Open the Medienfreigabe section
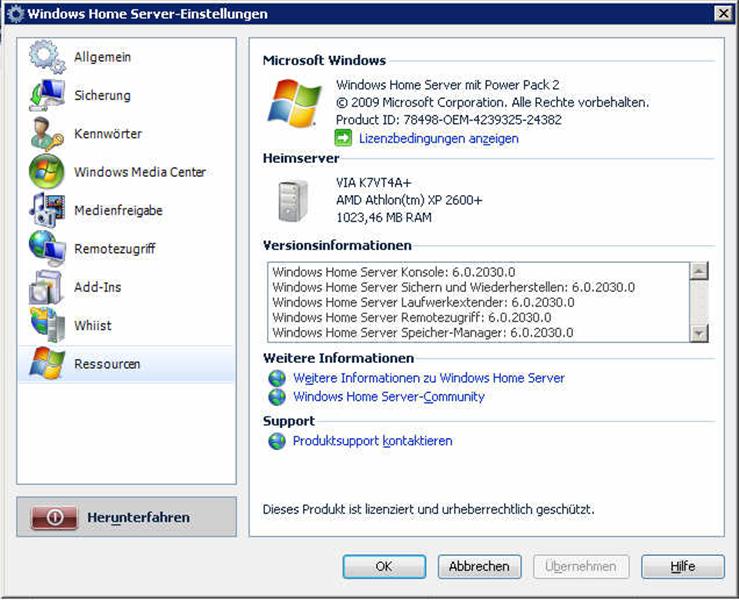The height and width of the screenshot is (600, 739). coord(118,210)
